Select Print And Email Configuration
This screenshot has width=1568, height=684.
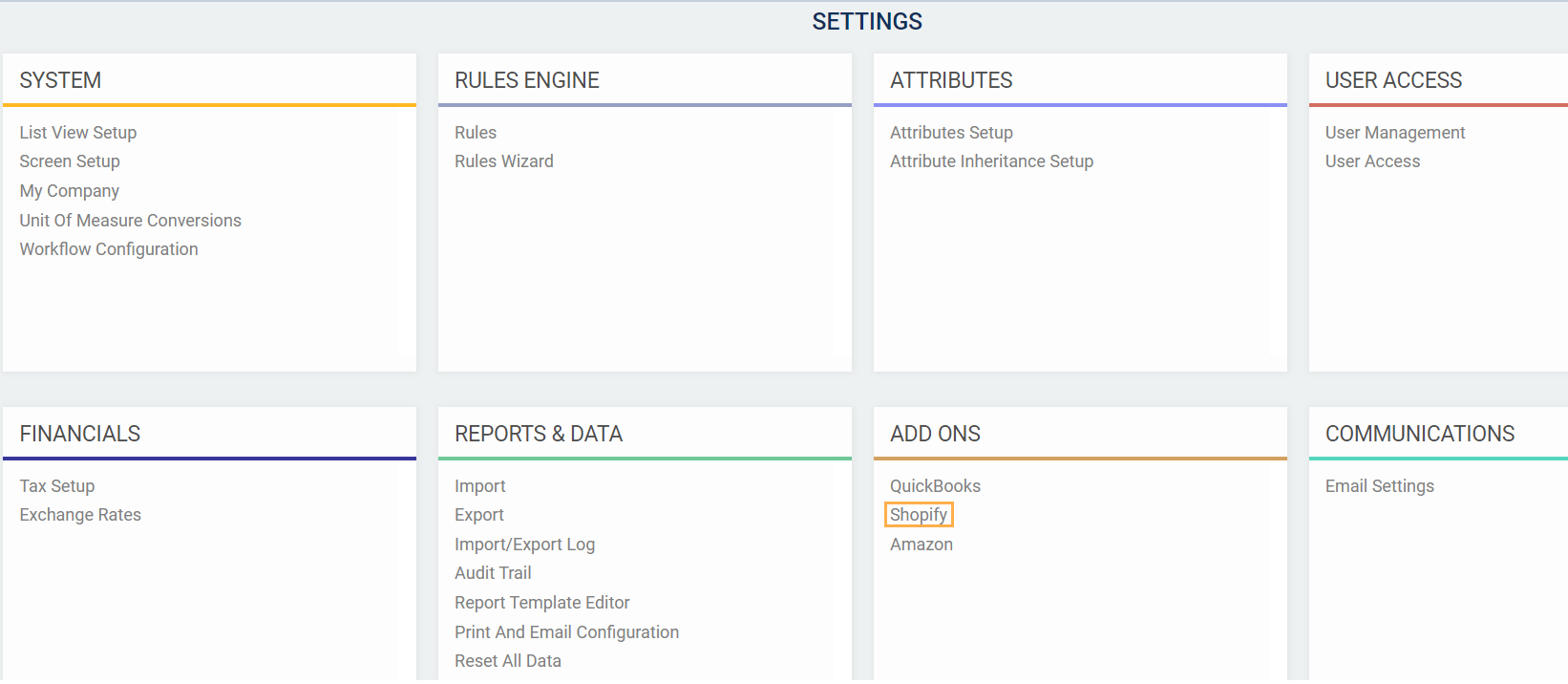click(x=566, y=632)
